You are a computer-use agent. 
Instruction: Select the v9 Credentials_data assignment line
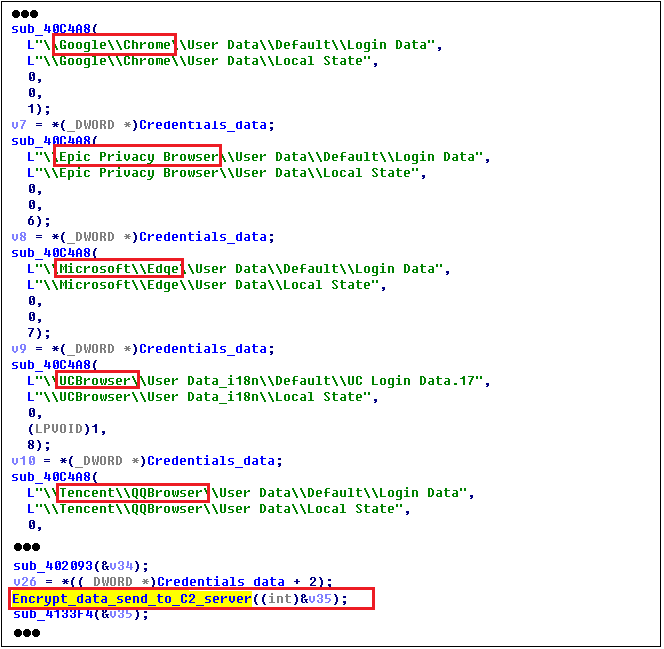tap(143, 349)
